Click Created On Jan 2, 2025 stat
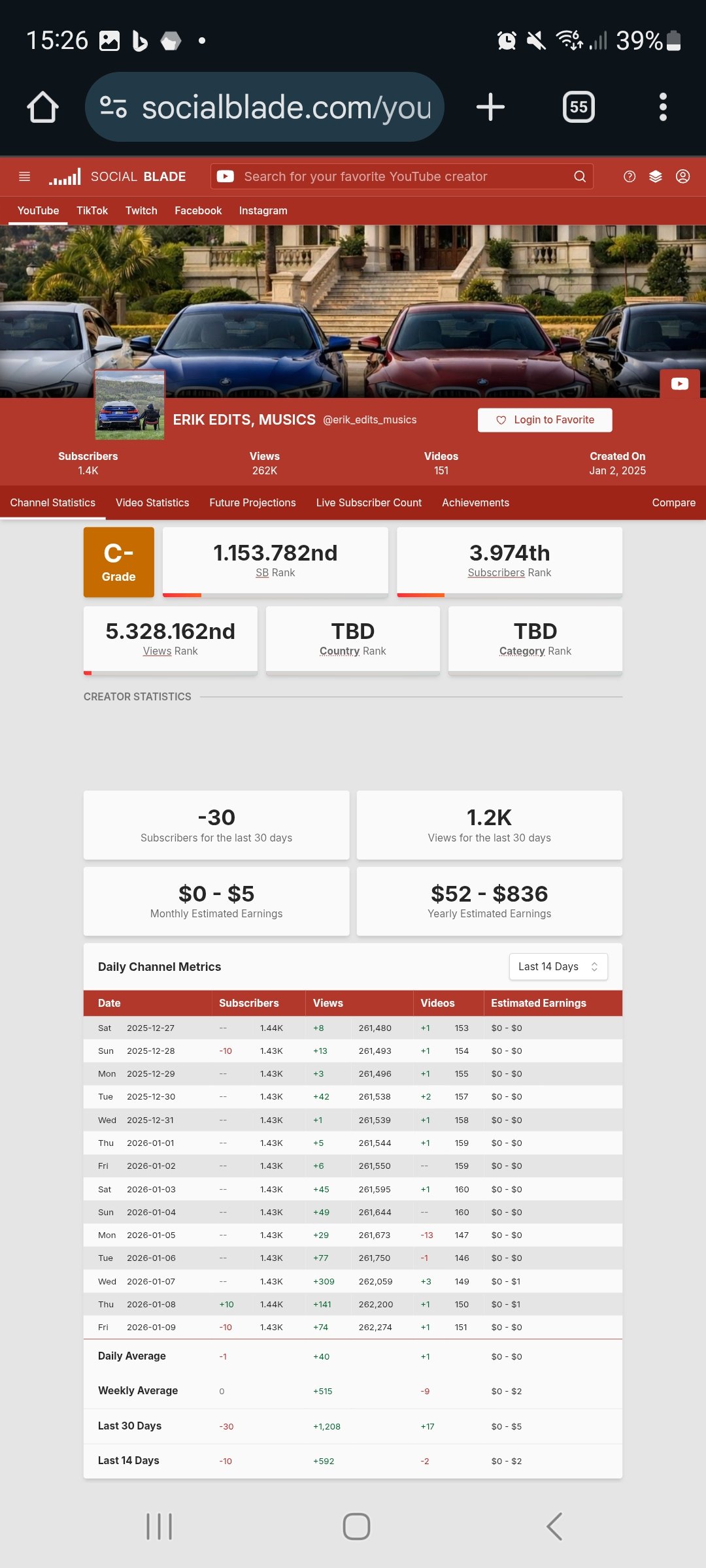 [618, 463]
